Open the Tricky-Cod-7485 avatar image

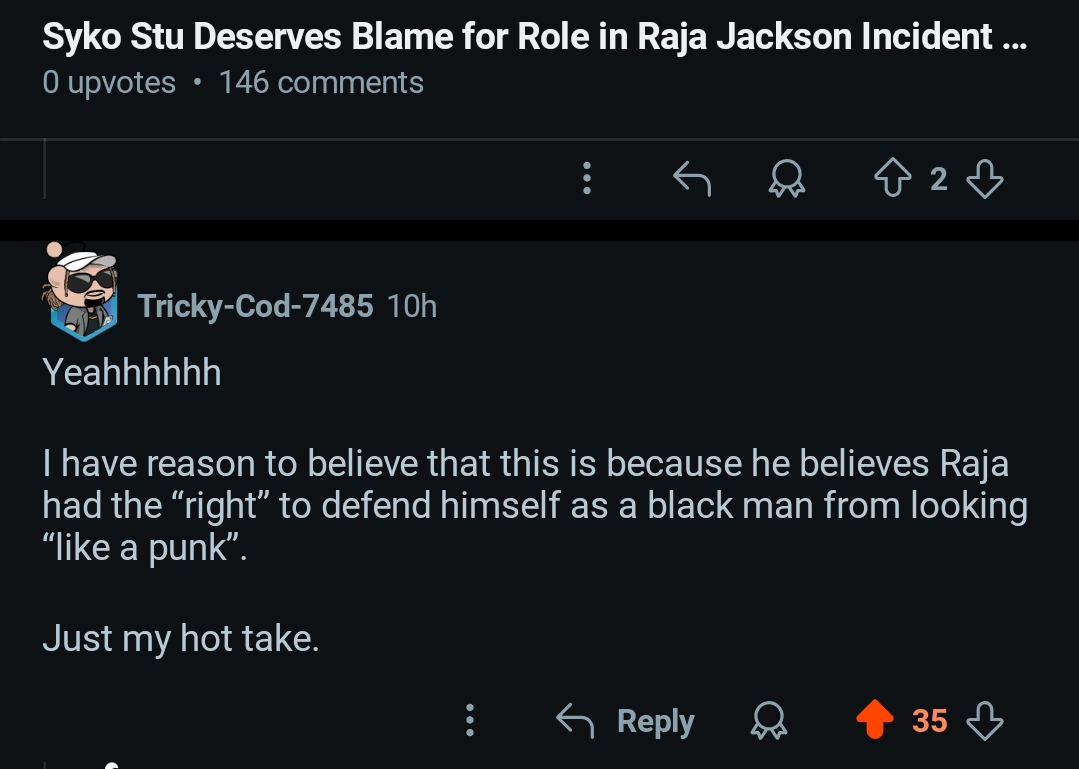coord(82,292)
